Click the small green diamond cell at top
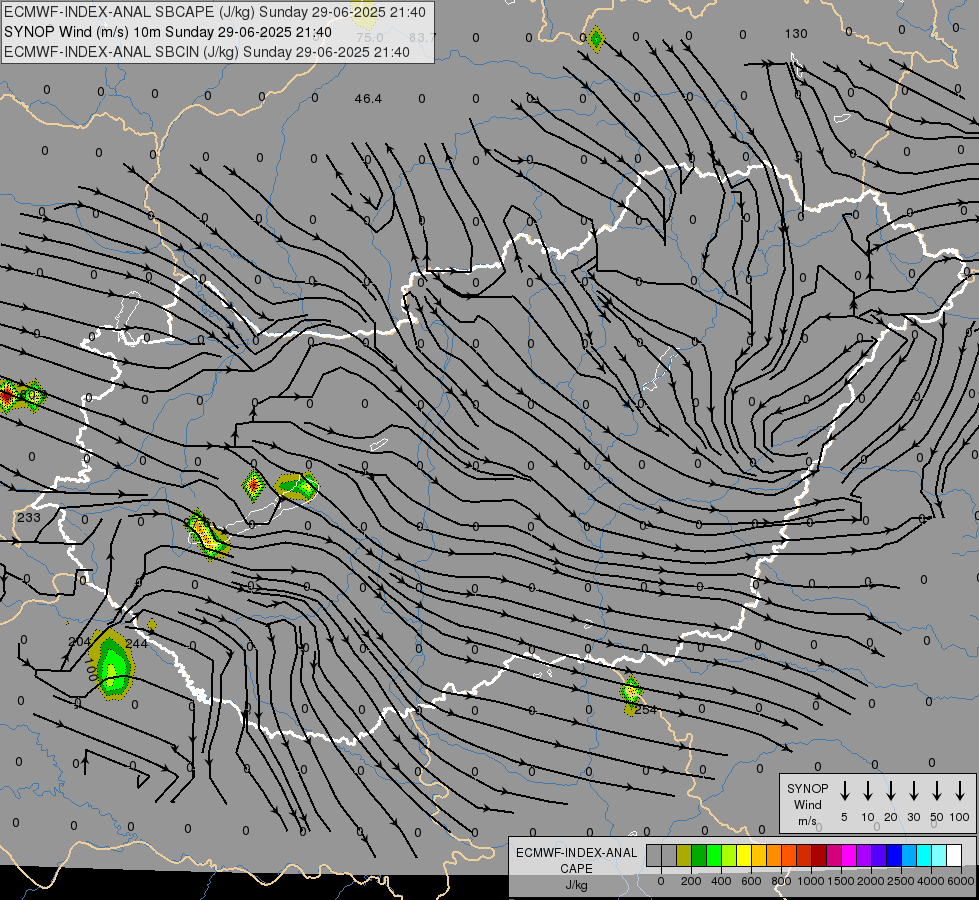 pyautogui.click(x=596, y=39)
